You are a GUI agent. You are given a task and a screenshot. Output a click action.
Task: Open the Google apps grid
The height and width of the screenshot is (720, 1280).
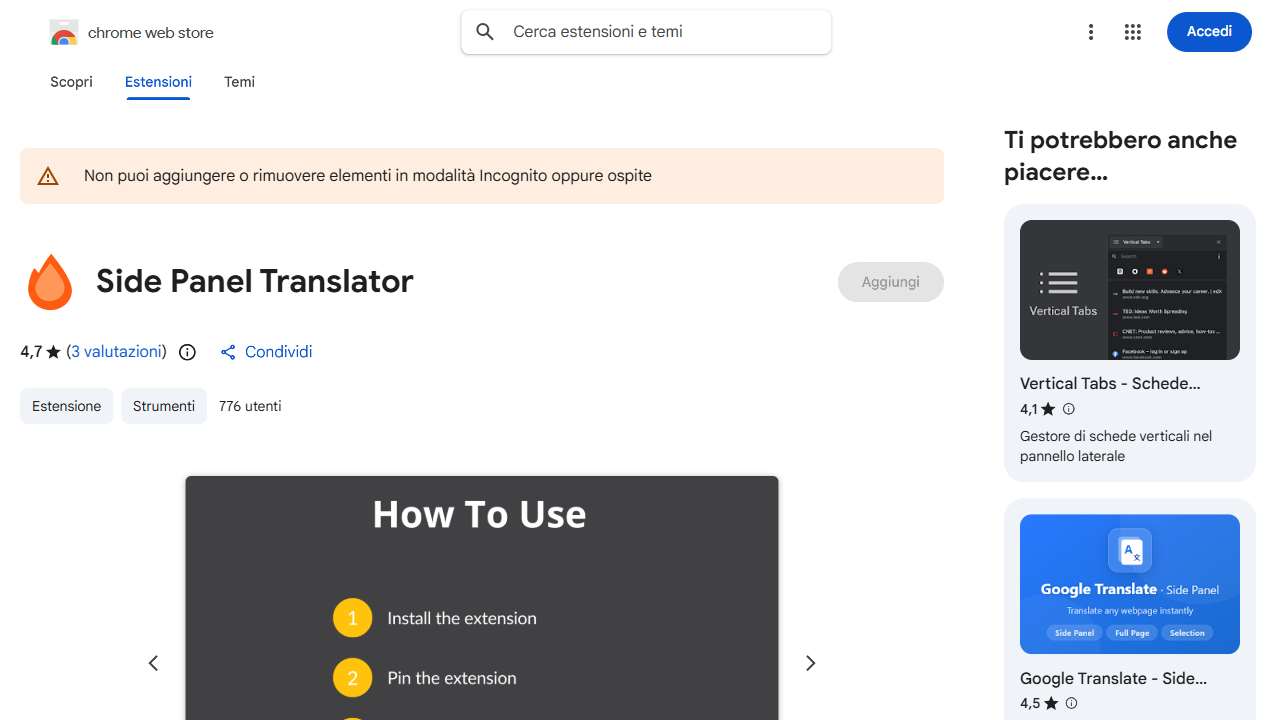point(1132,32)
